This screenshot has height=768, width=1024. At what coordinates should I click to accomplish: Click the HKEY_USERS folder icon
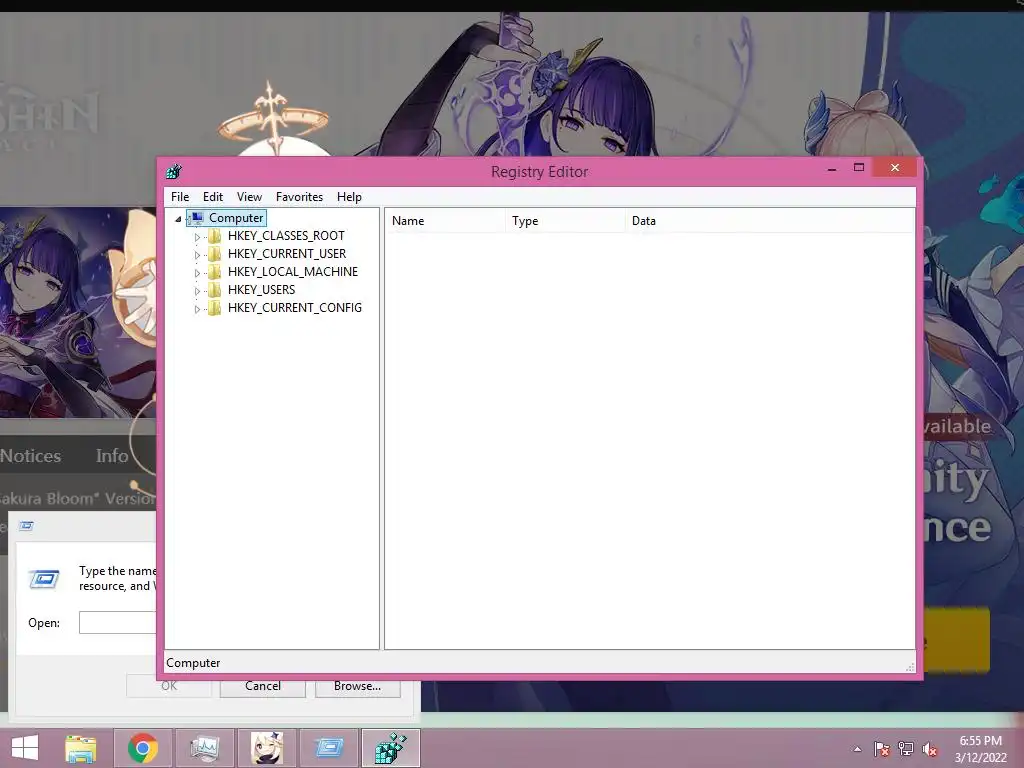(215, 289)
